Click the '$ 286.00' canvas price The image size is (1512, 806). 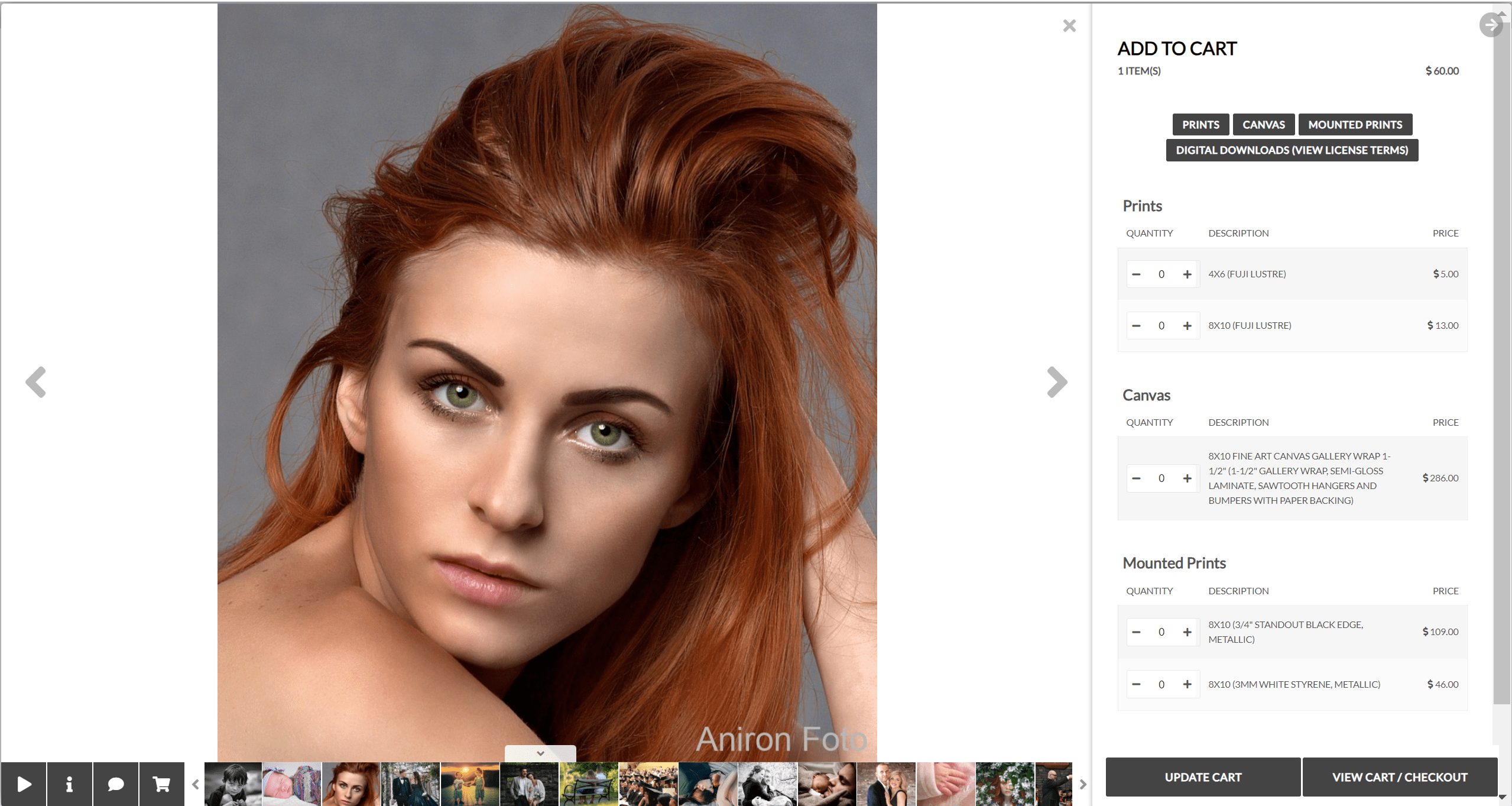[1440, 478]
